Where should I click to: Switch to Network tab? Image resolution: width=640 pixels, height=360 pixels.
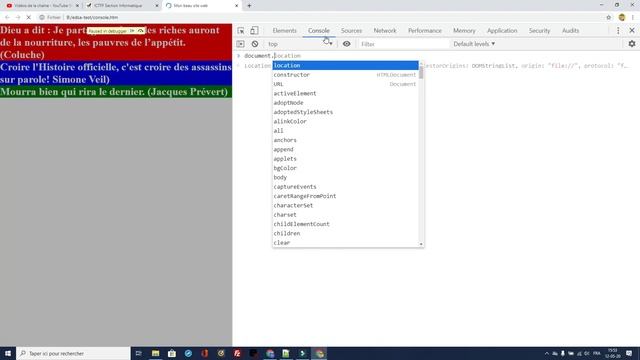[x=385, y=31]
